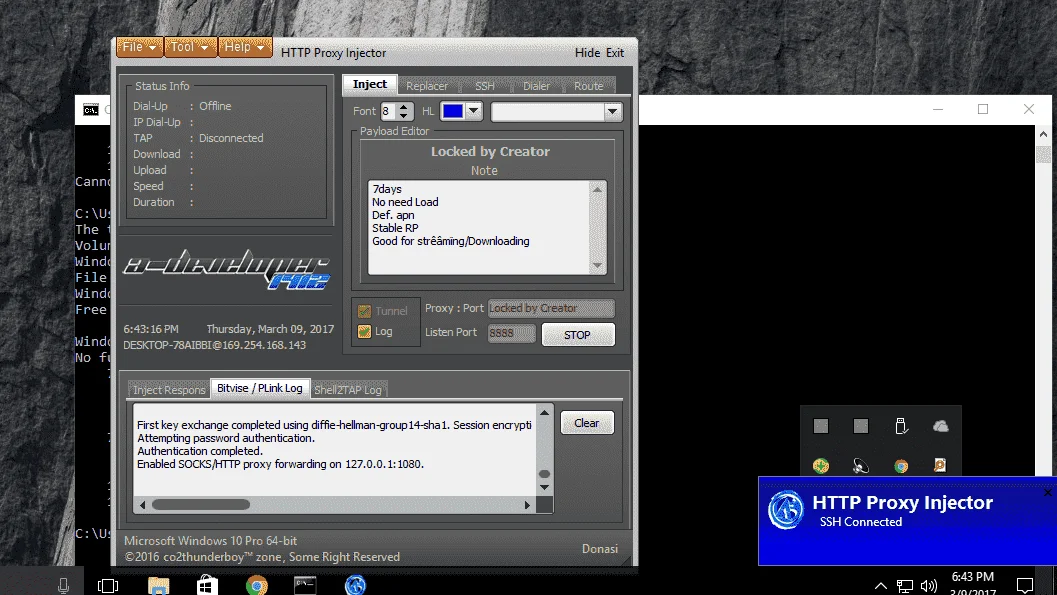Switch to the Dialer tab
The width and height of the screenshot is (1057, 595).
536,86
